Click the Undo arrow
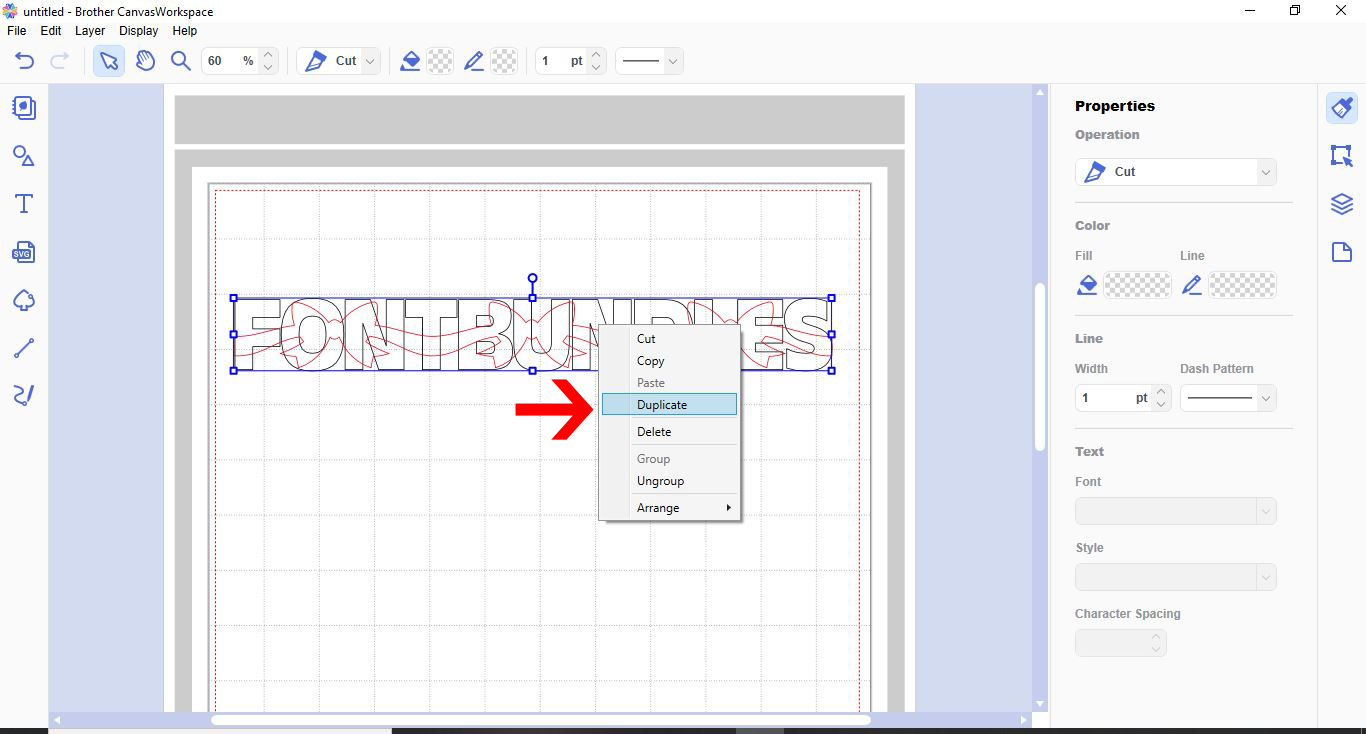The width and height of the screenshot is (1366, 734). pyautogui.click(x=23, y=61)
